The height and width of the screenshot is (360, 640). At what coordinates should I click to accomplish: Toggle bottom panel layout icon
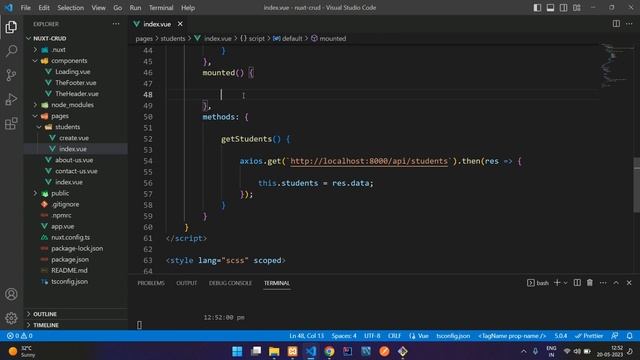(x=550, y=8)
